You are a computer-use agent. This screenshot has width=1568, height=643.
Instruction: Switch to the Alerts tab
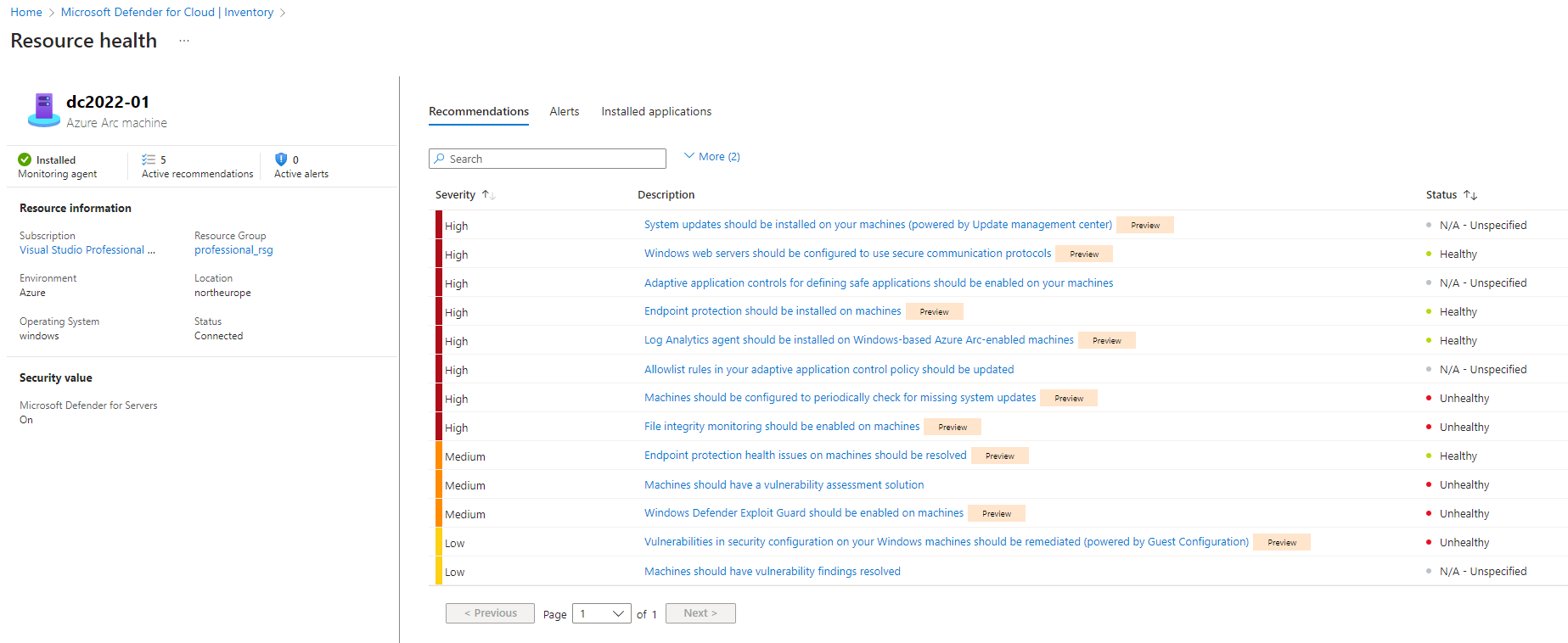pos(564,112)
